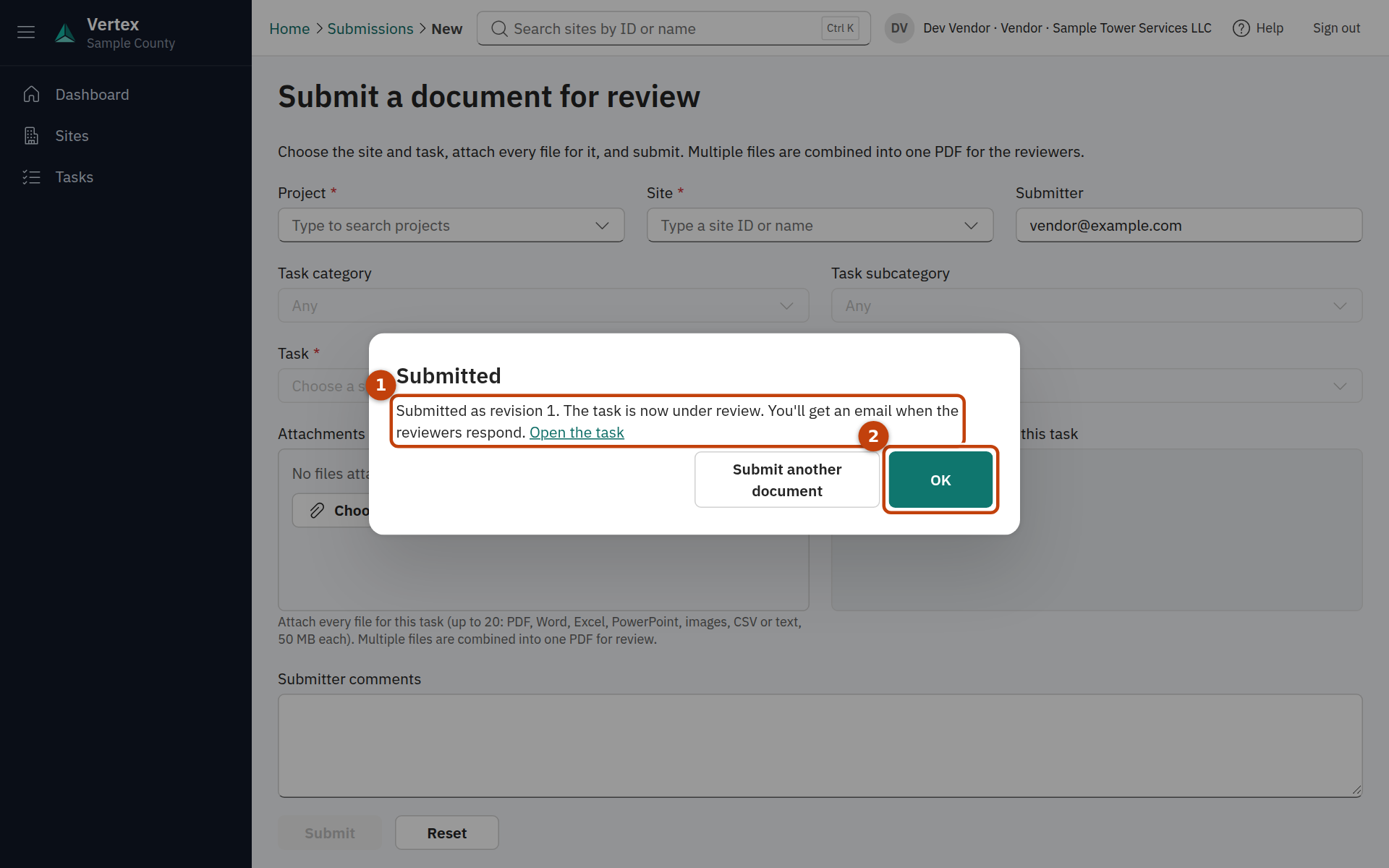Focus the site search box
The height and width of the screenshot is (868, 1389).
point(674,29)
